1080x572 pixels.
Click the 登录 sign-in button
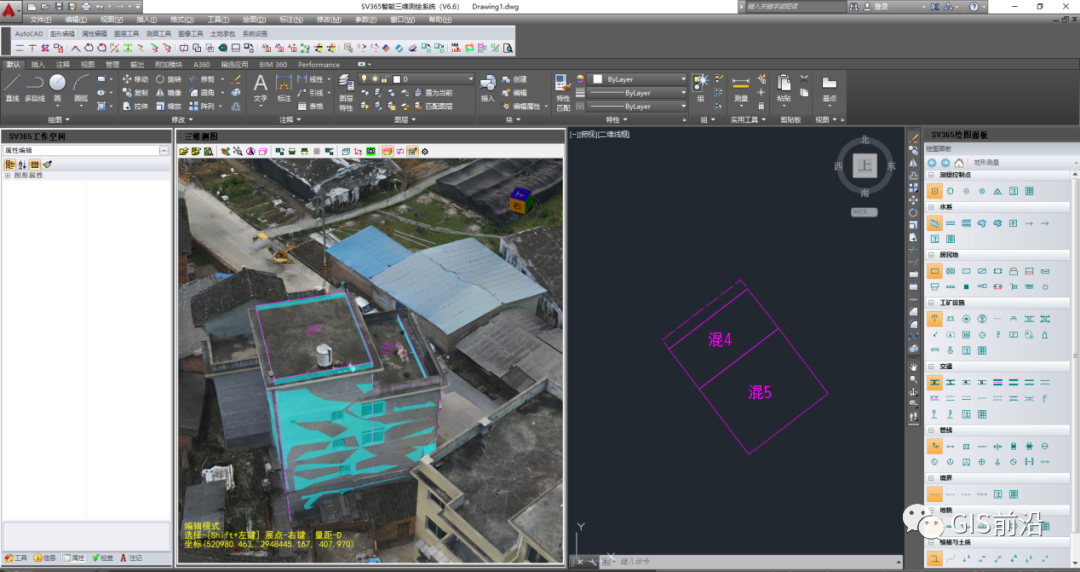point(881,6)
